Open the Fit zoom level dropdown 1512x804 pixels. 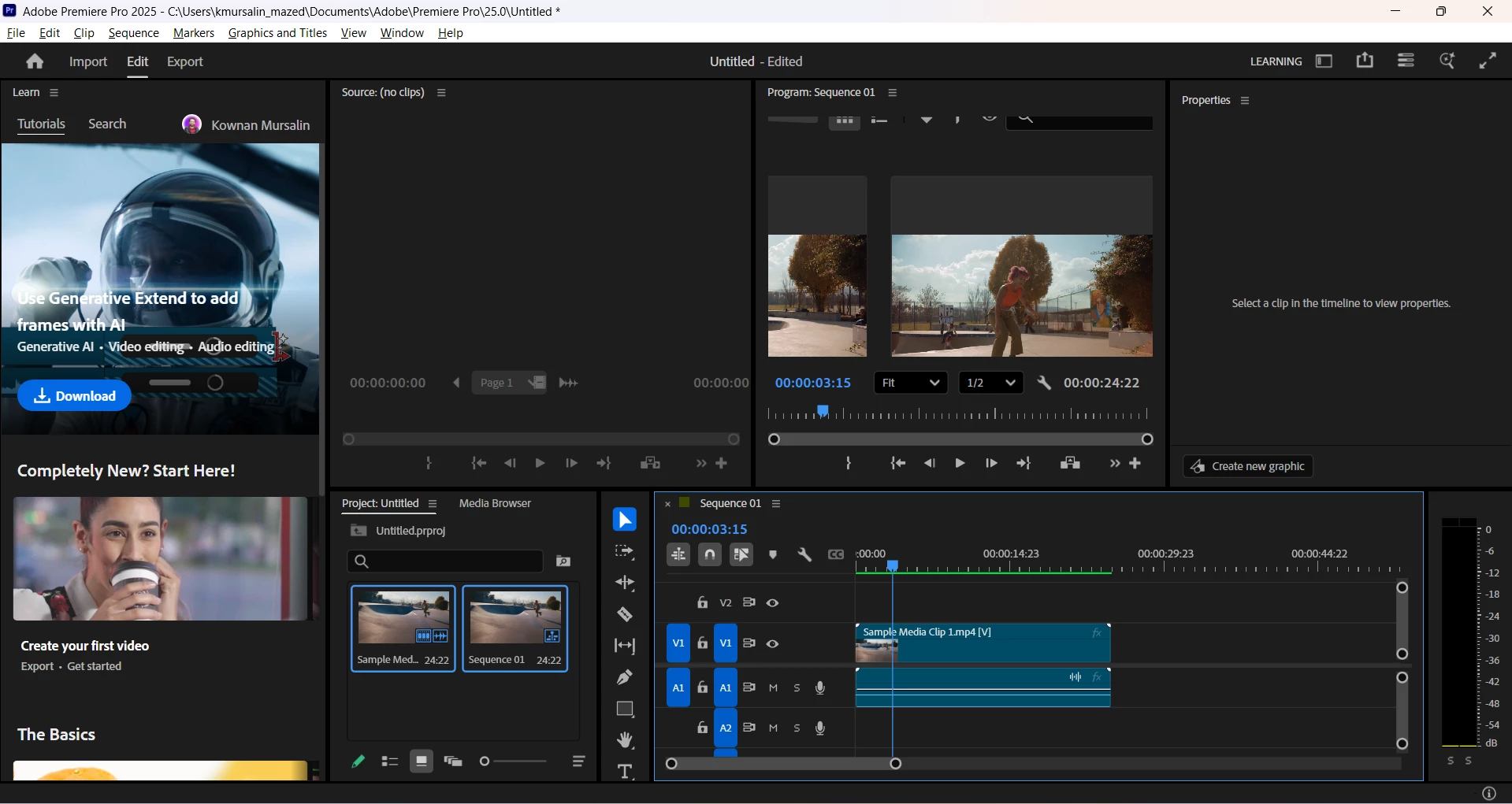click(912, 383)
